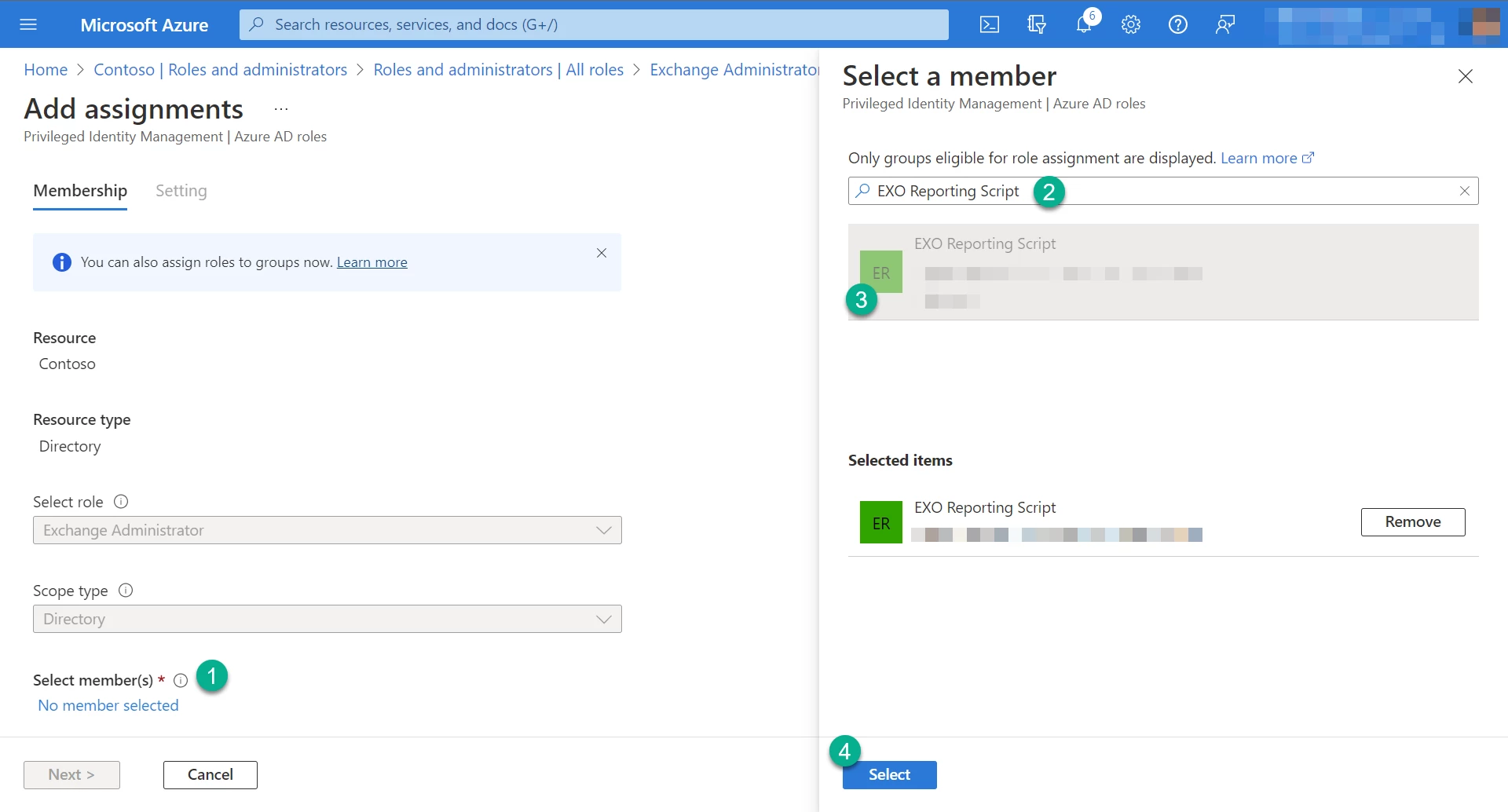Dismiss the role assignment info banner
The image size is (1508, 812).
tap(602, 253)
